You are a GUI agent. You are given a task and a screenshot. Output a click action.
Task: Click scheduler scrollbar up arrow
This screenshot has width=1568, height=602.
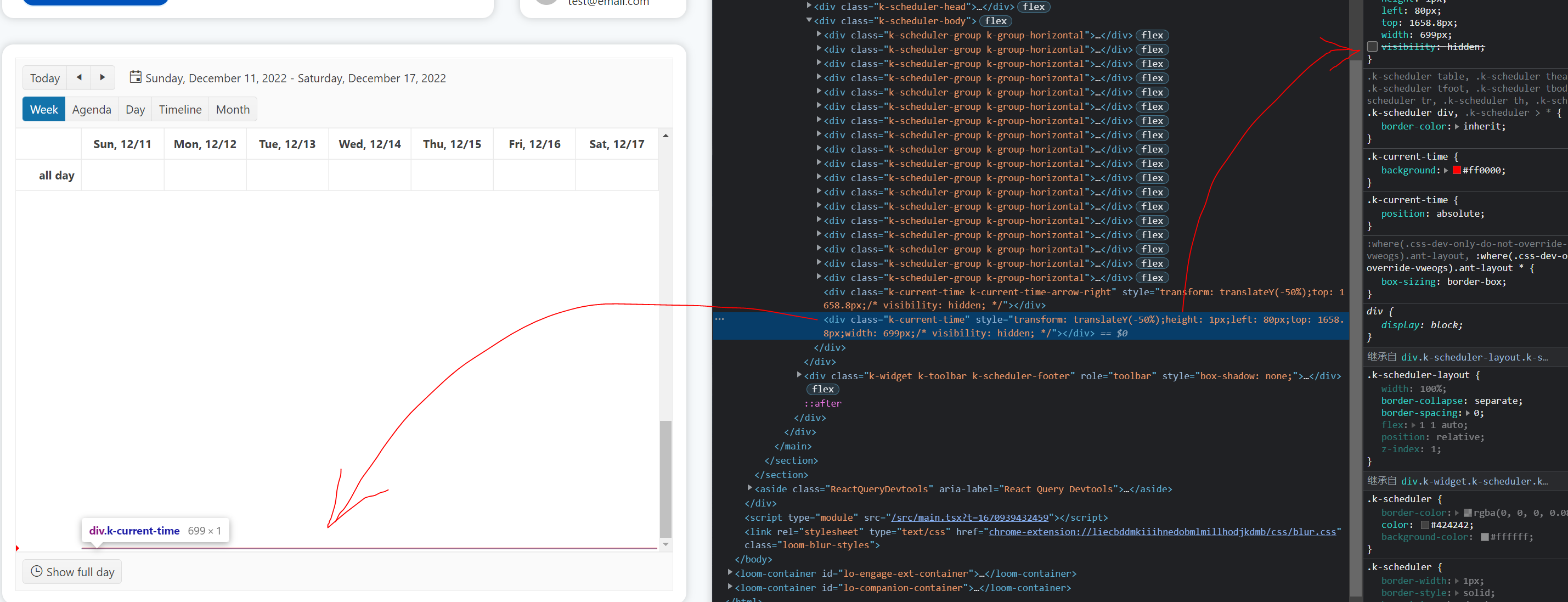665,136
